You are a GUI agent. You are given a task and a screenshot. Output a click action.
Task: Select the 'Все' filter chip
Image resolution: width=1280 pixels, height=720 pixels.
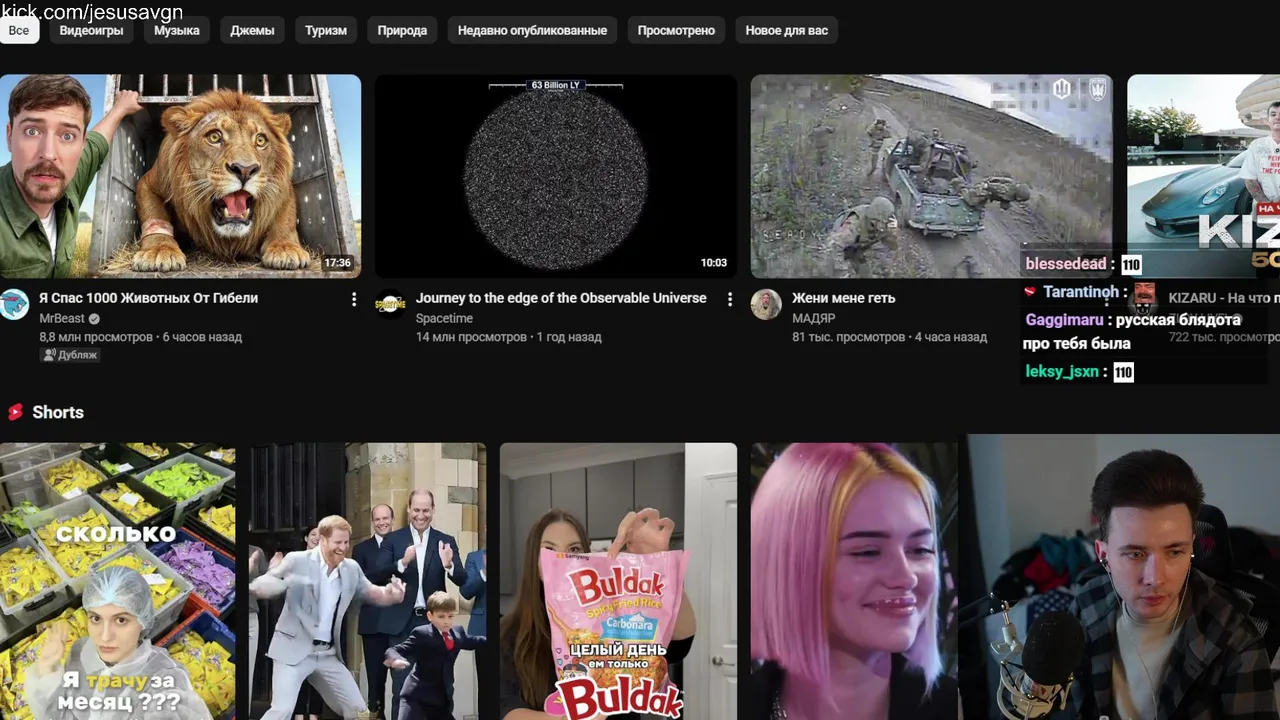(x=19, y=30)
